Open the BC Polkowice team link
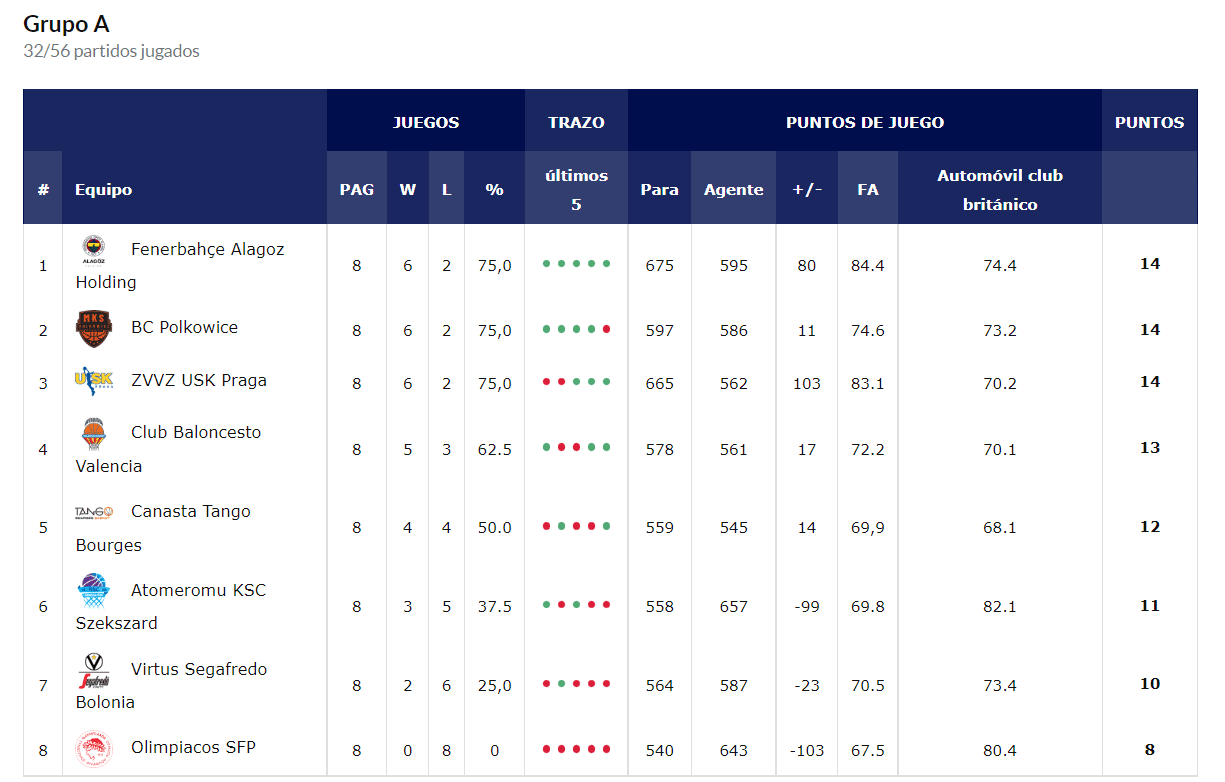The height and width of the screenshot is (782, 1225). tap(184, 328)
